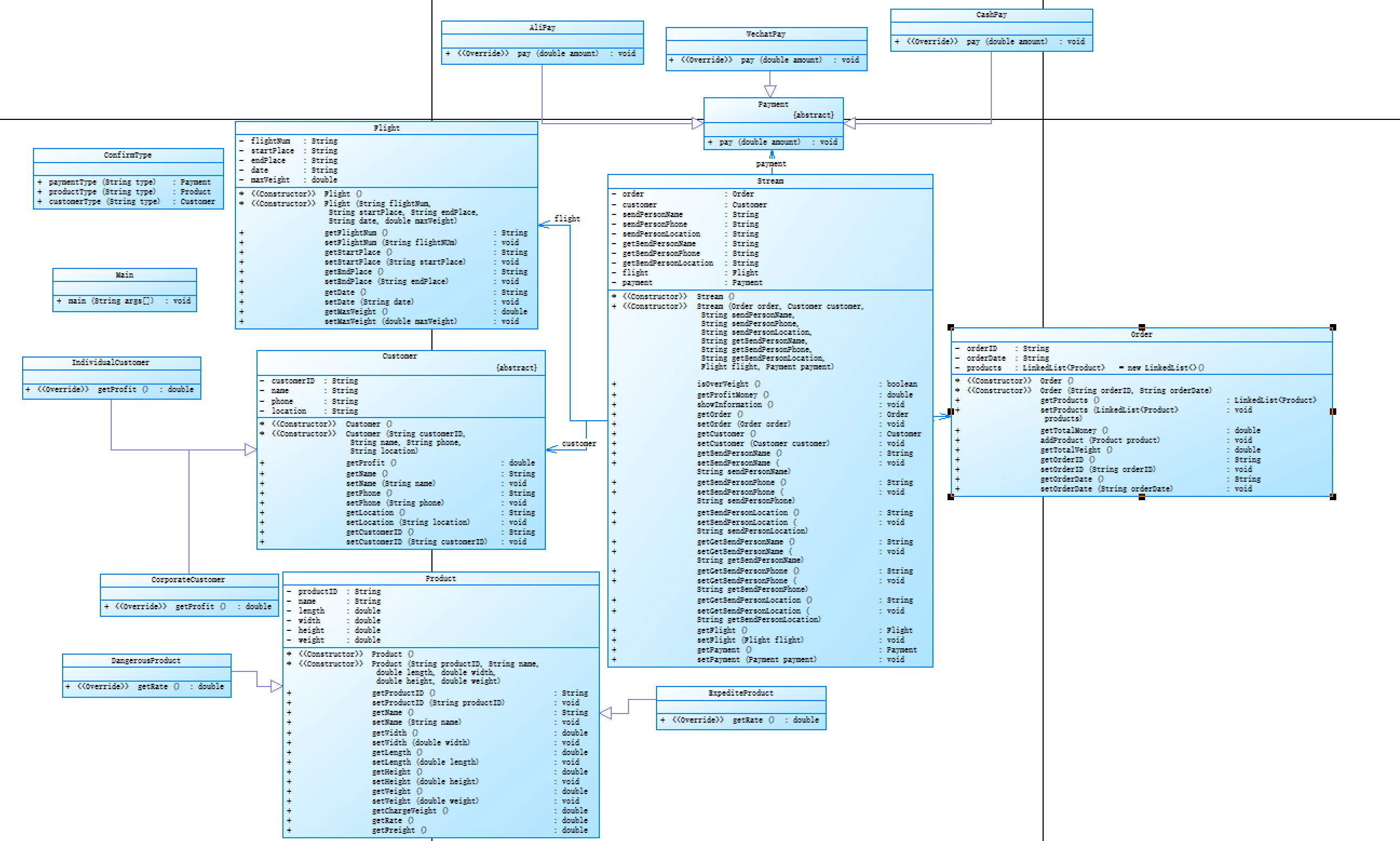1400x841 pixels.
Task: Click the IndividualCustomer class header
Action: pyautogui.click(x=111, y=362)
